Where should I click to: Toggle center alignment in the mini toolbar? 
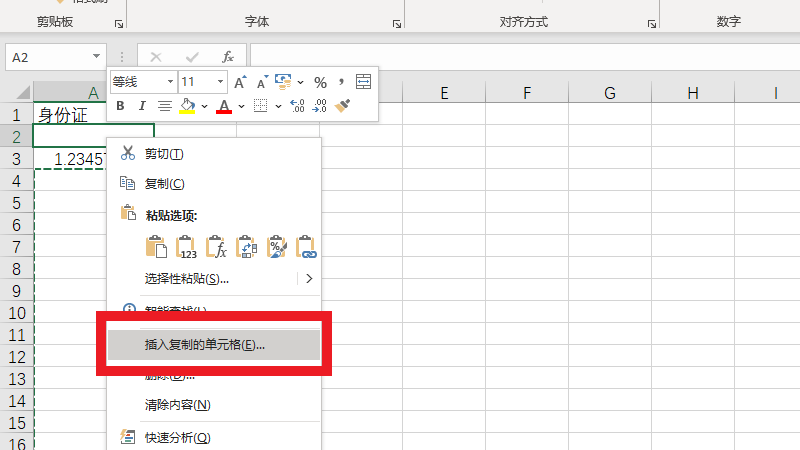(x=165, y=106)
